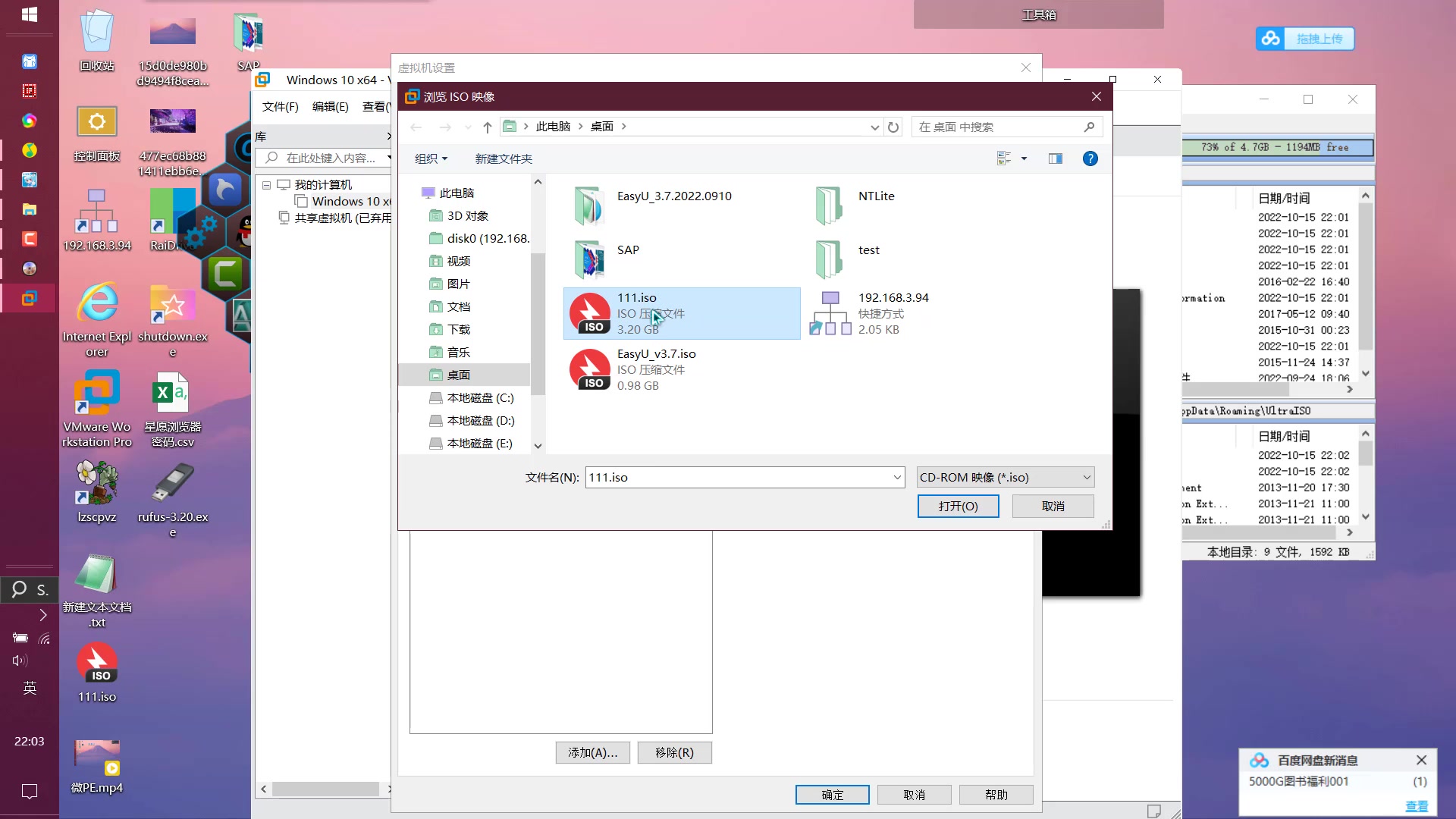Viewport: 1456px width, 819px height.
Task: Click the 在 桌面 中搜索 search box
Action: click(x=1007, y=127)
